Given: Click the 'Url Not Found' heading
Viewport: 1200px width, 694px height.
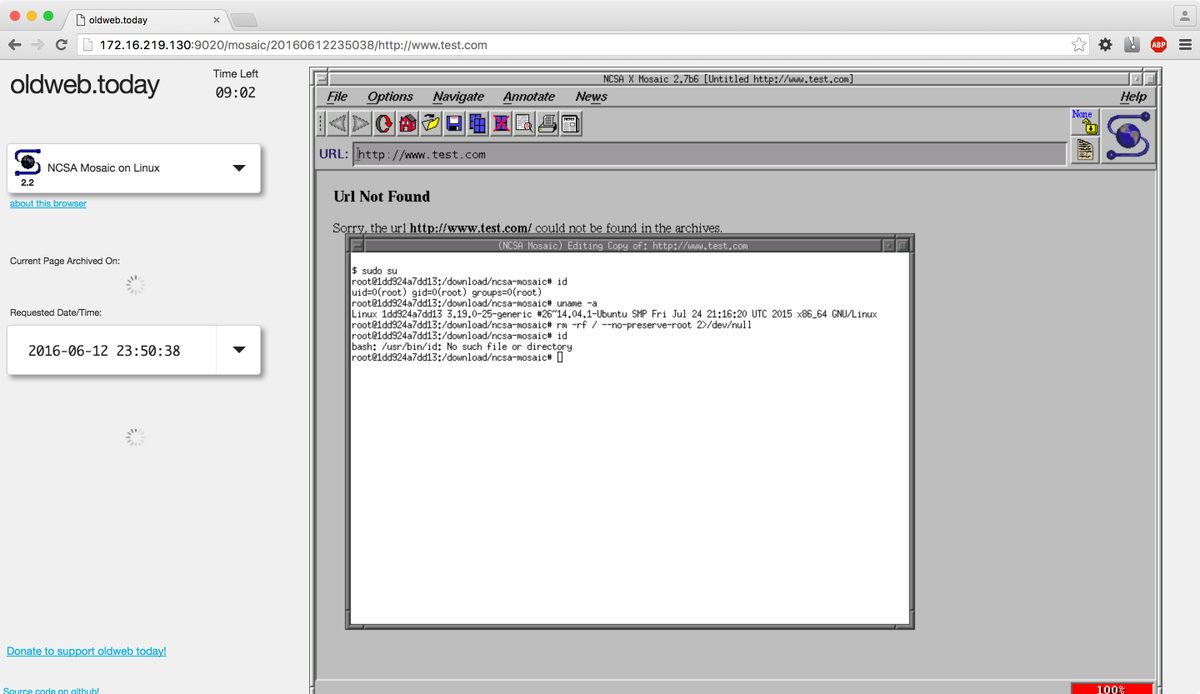Looking at the screenshot, I should [x=382, y=196].
